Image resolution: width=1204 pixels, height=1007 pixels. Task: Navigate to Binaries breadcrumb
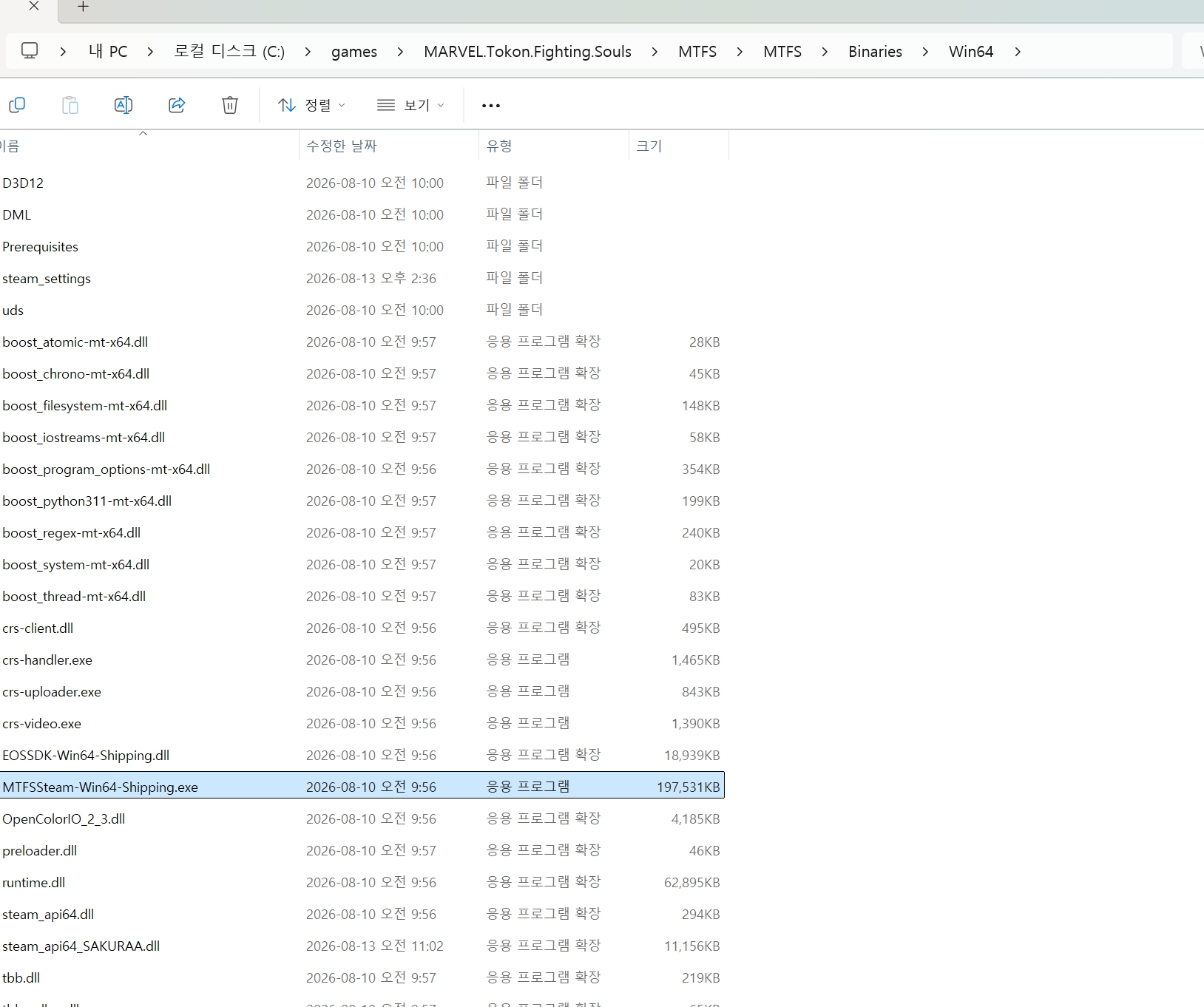tap(875, 52)
